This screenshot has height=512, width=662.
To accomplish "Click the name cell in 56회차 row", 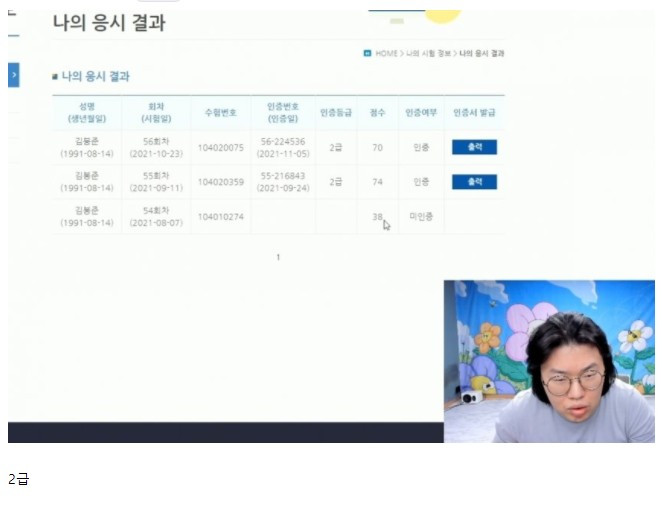I will click(87, 147).
